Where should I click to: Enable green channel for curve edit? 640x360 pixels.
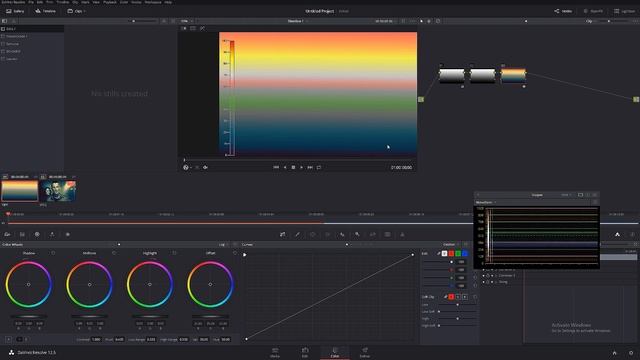(458, 253)
